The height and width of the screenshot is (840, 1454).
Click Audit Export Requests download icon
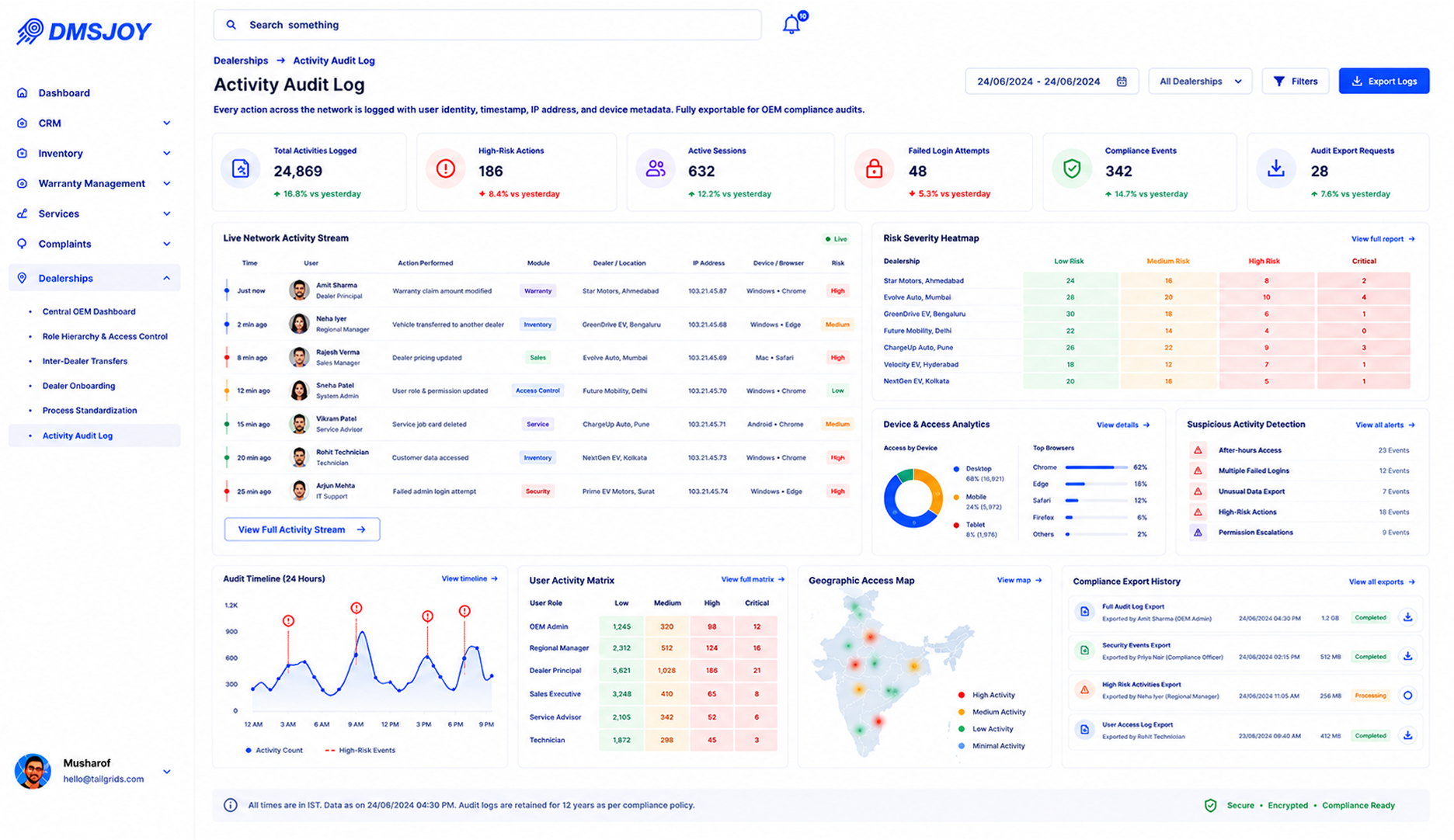coord(1275,168)
